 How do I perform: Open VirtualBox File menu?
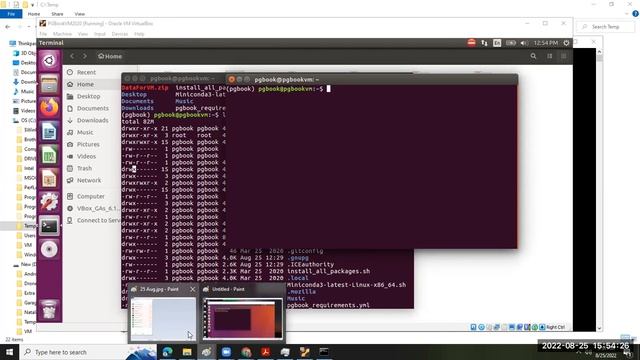43,34
